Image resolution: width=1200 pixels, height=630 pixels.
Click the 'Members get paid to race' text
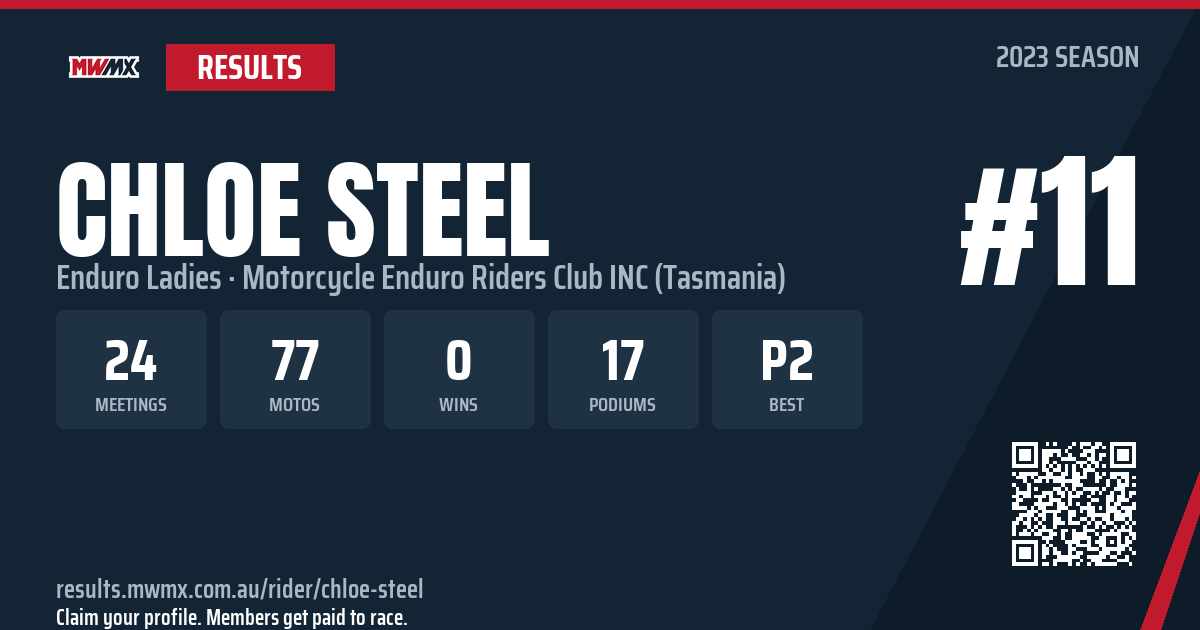306,617
